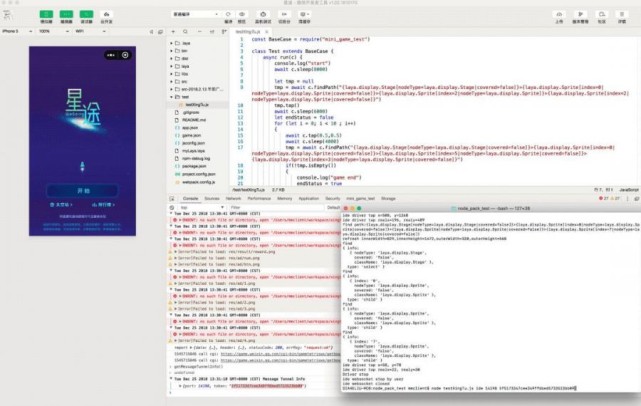Open the iPhone 5 device dropdown
The image size is (641, 406).
tap(17, 31)
